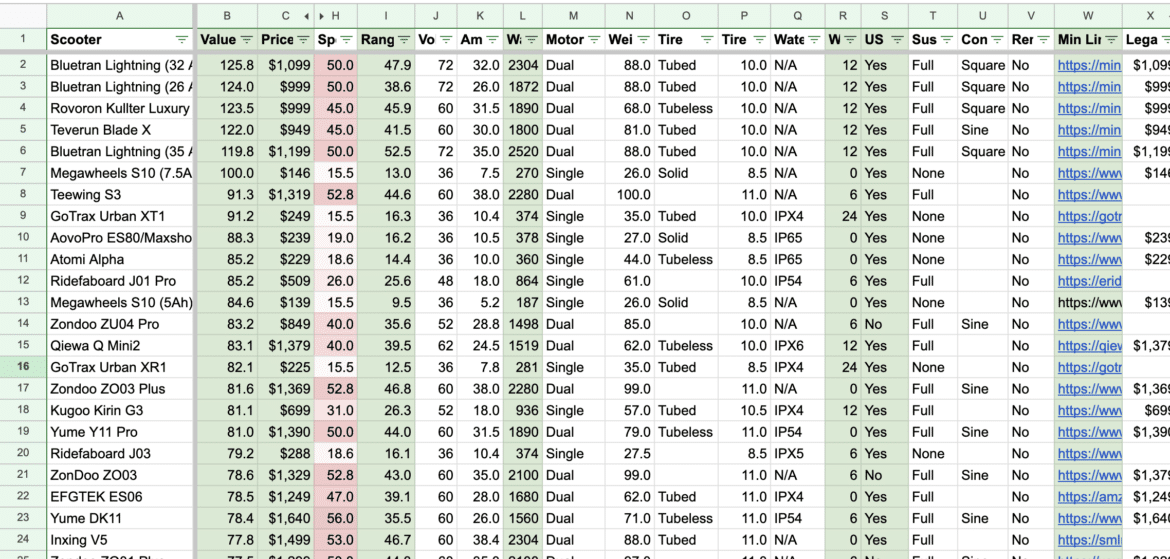Select the speed cell '56.0'
Screen dimensions: 1170x559
coord(336,518)
